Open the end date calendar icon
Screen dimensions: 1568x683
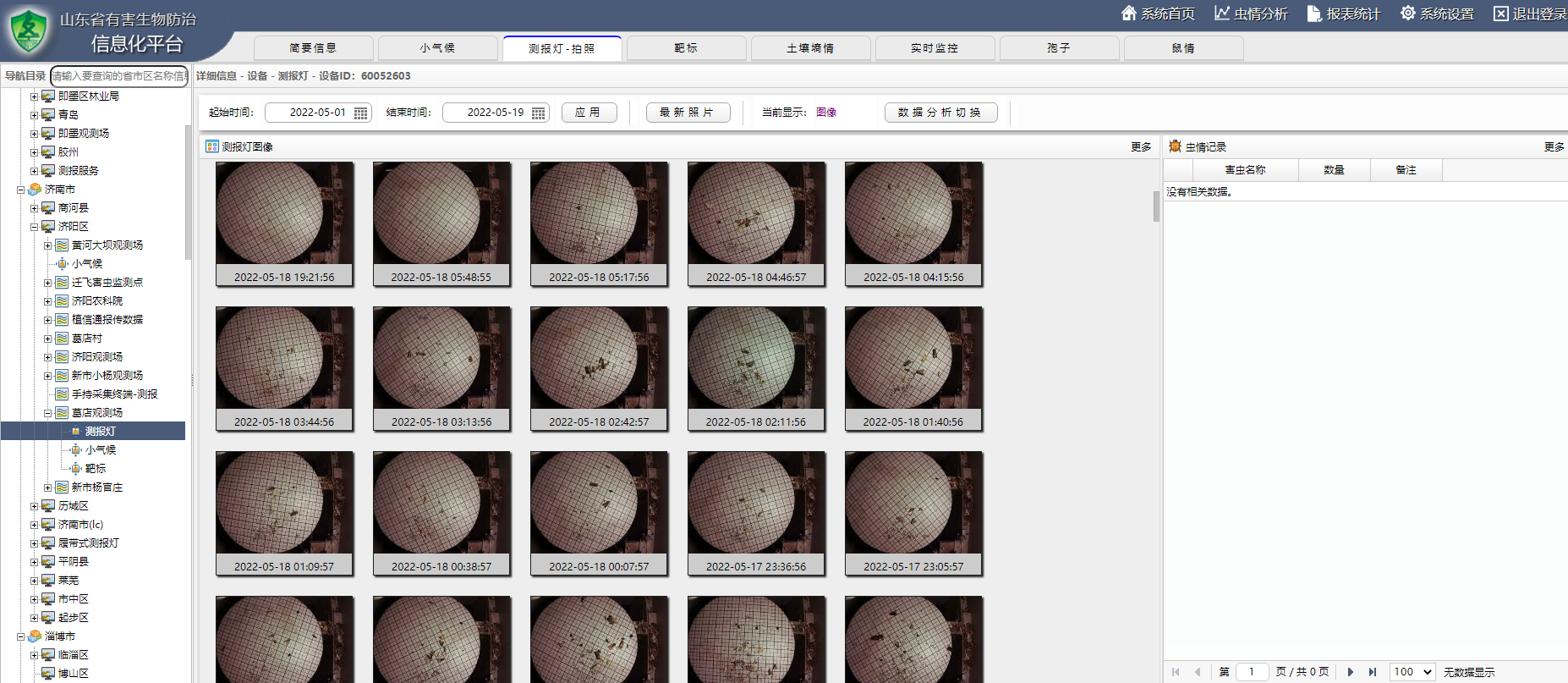(538, 113)
